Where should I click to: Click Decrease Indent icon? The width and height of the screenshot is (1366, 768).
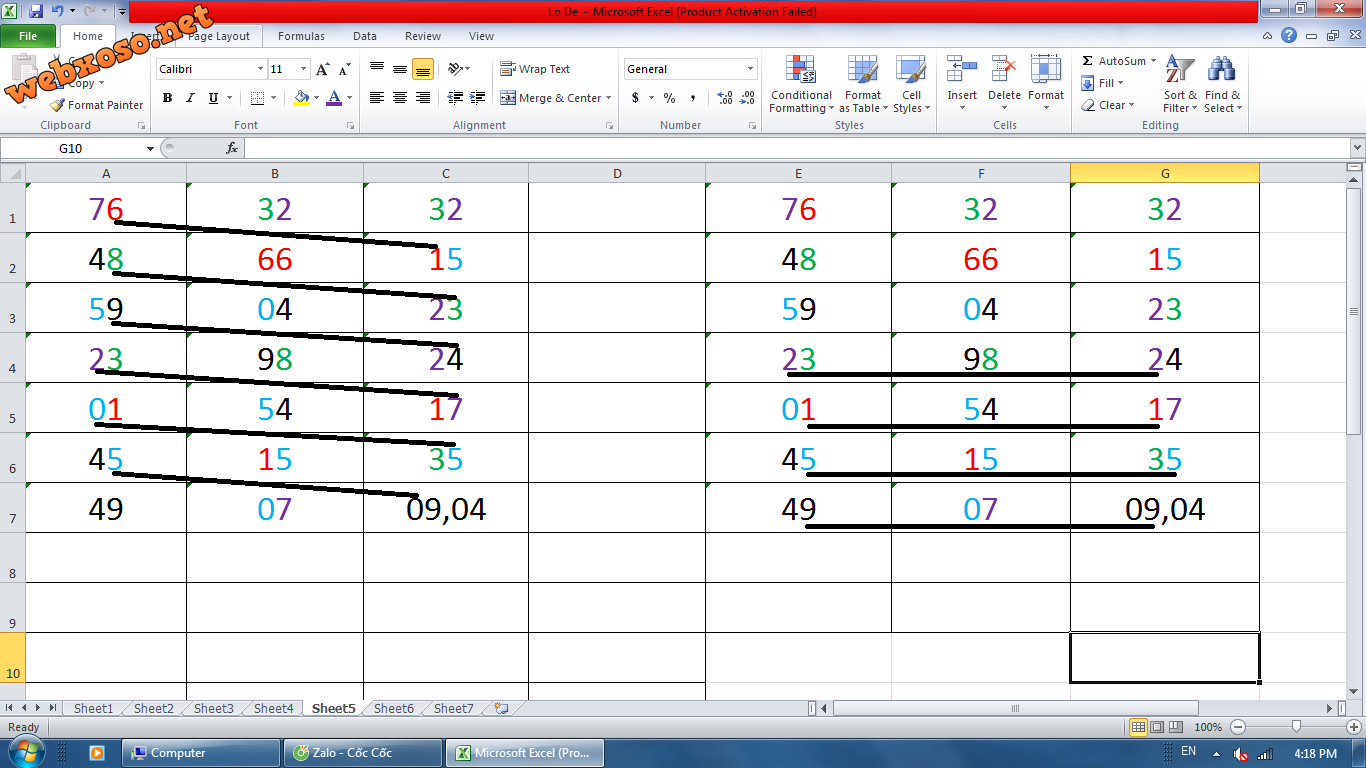point(455,98)
